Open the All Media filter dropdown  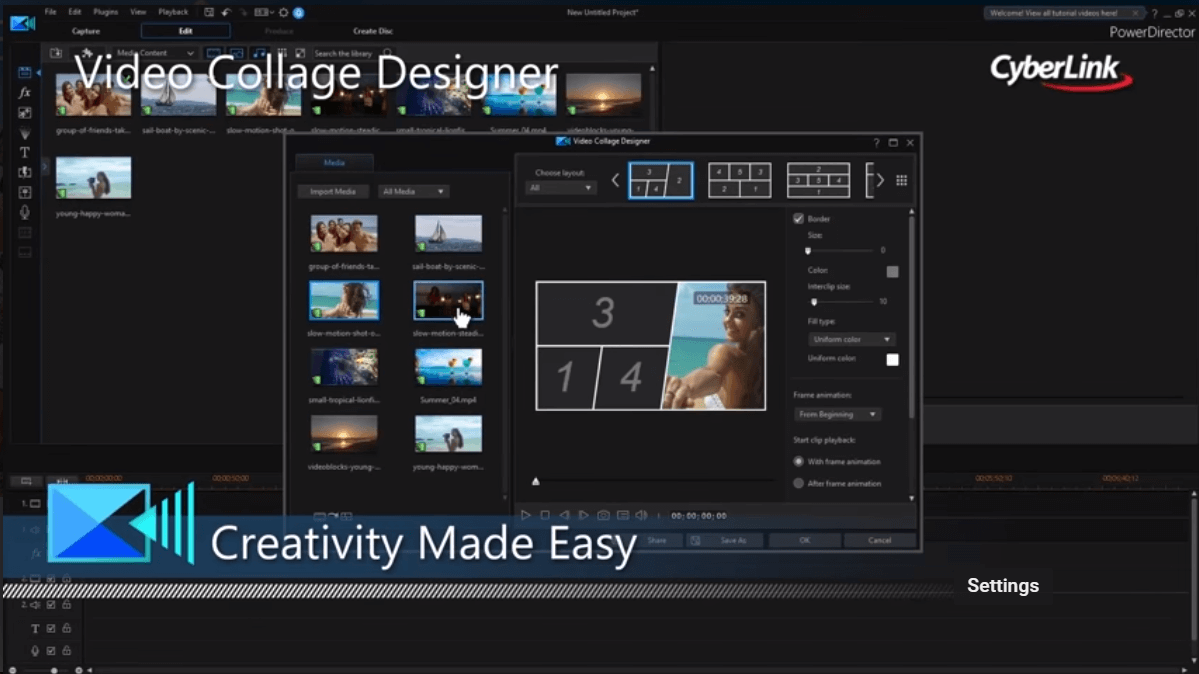tap(413, 191)
